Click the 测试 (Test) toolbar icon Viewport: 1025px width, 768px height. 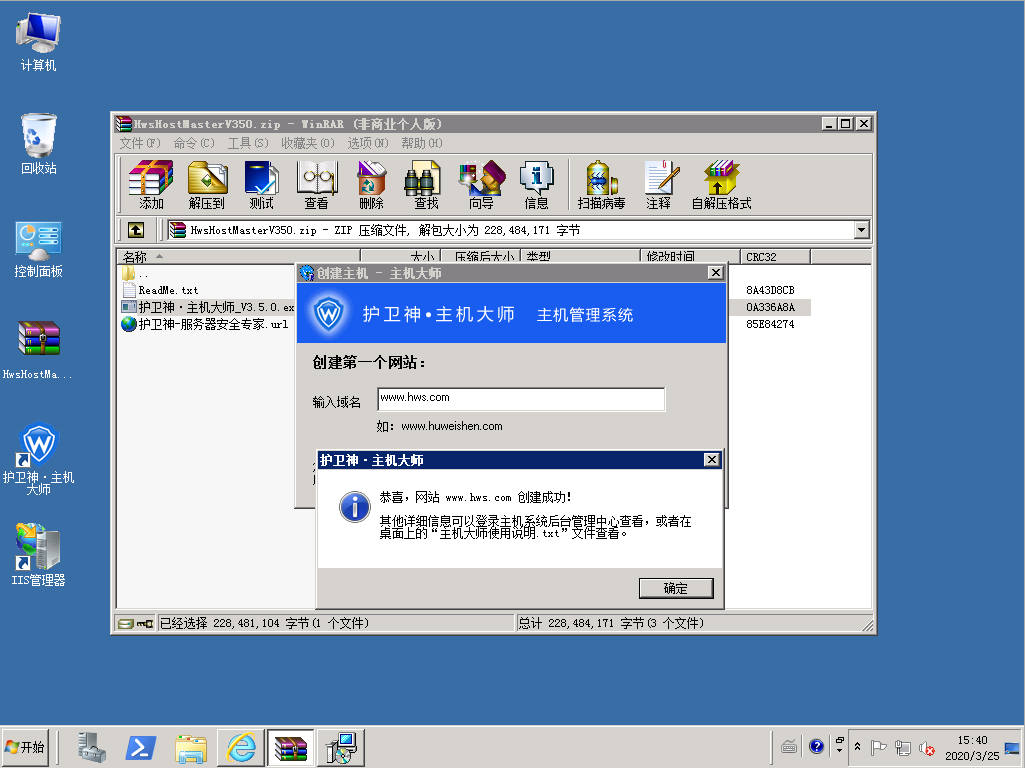click(261, 185)
